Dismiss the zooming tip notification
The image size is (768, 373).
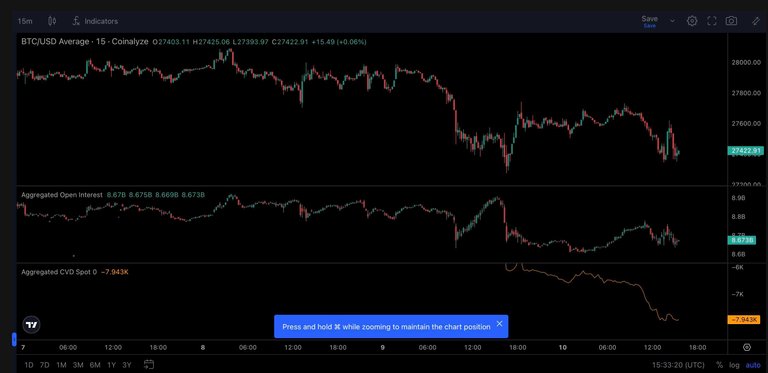pos(499,324)
